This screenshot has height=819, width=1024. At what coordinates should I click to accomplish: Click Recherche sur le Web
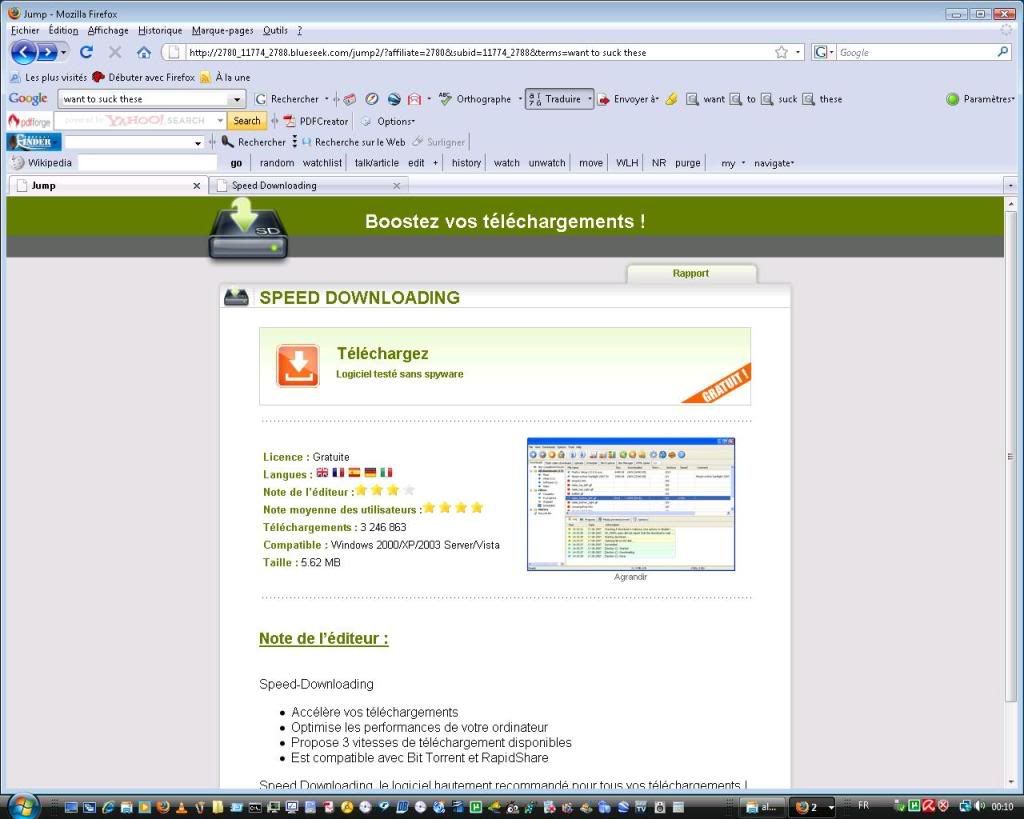click(353, 142)
